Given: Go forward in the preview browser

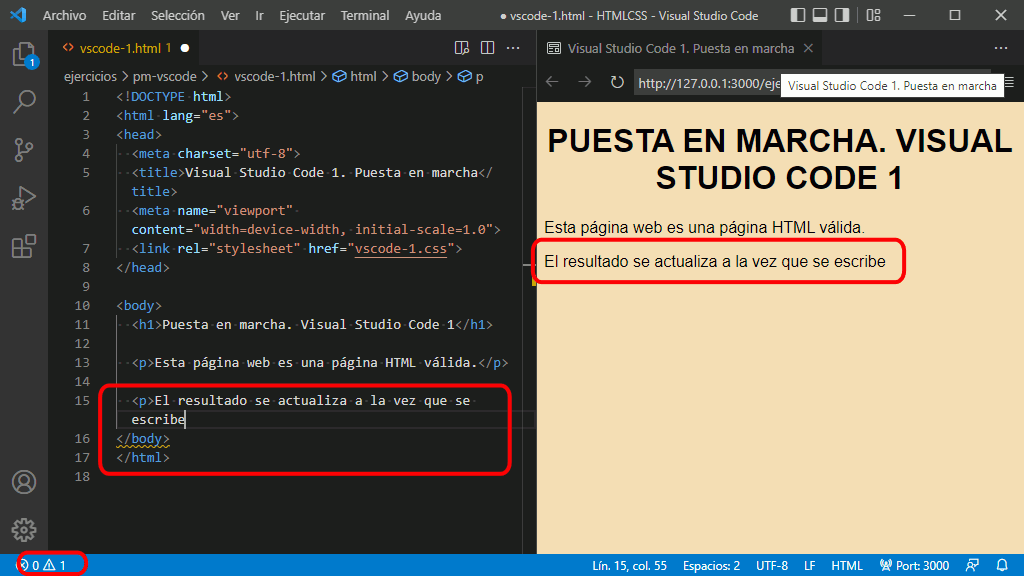Looking at the screenshot, I should [x=584, y=82].
